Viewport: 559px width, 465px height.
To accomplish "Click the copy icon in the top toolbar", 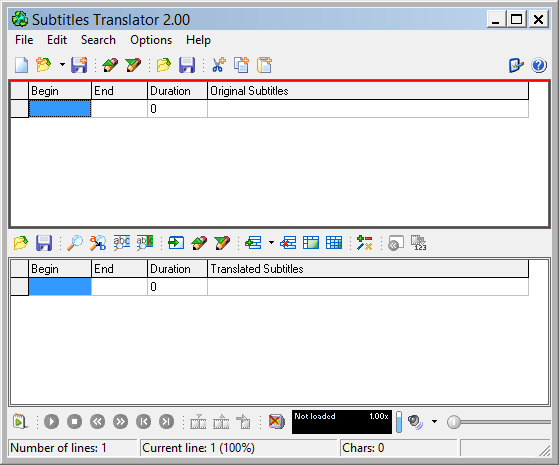I will [x=241, y=65].
